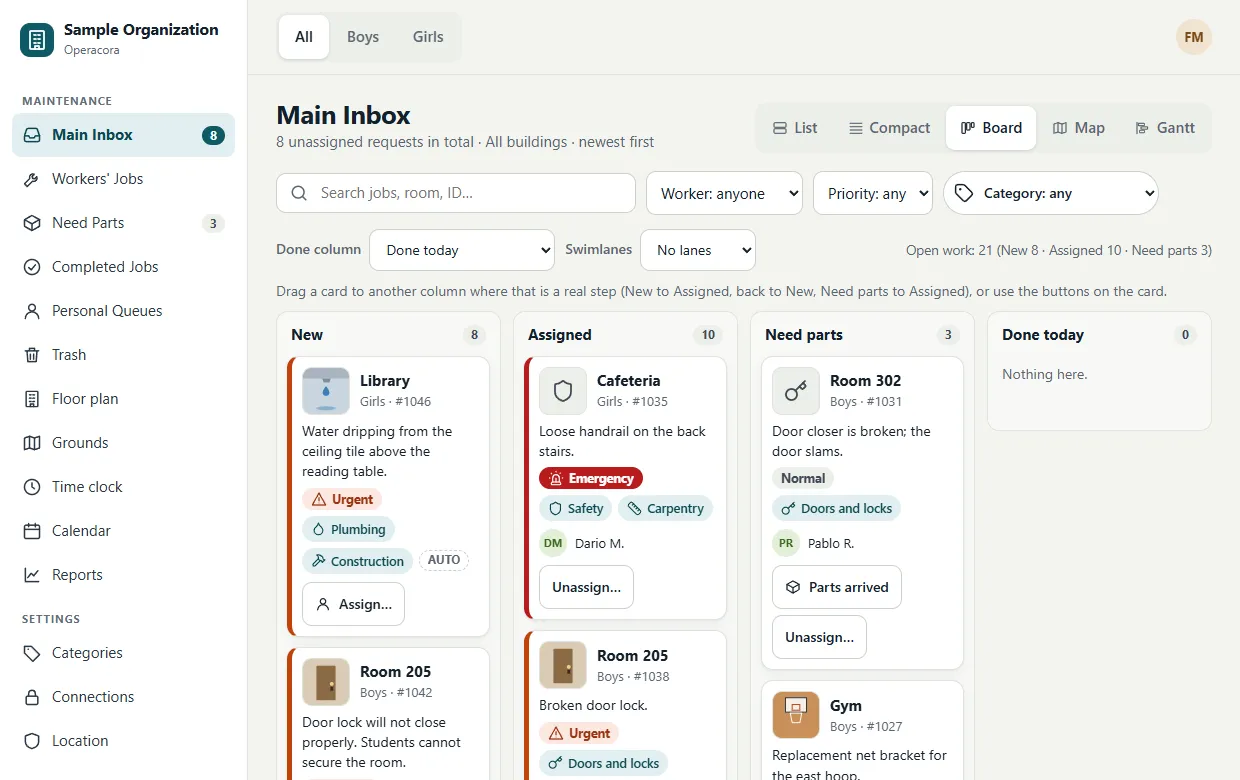
Task: Open the Need Parts box item
Action: pos(123,223)
